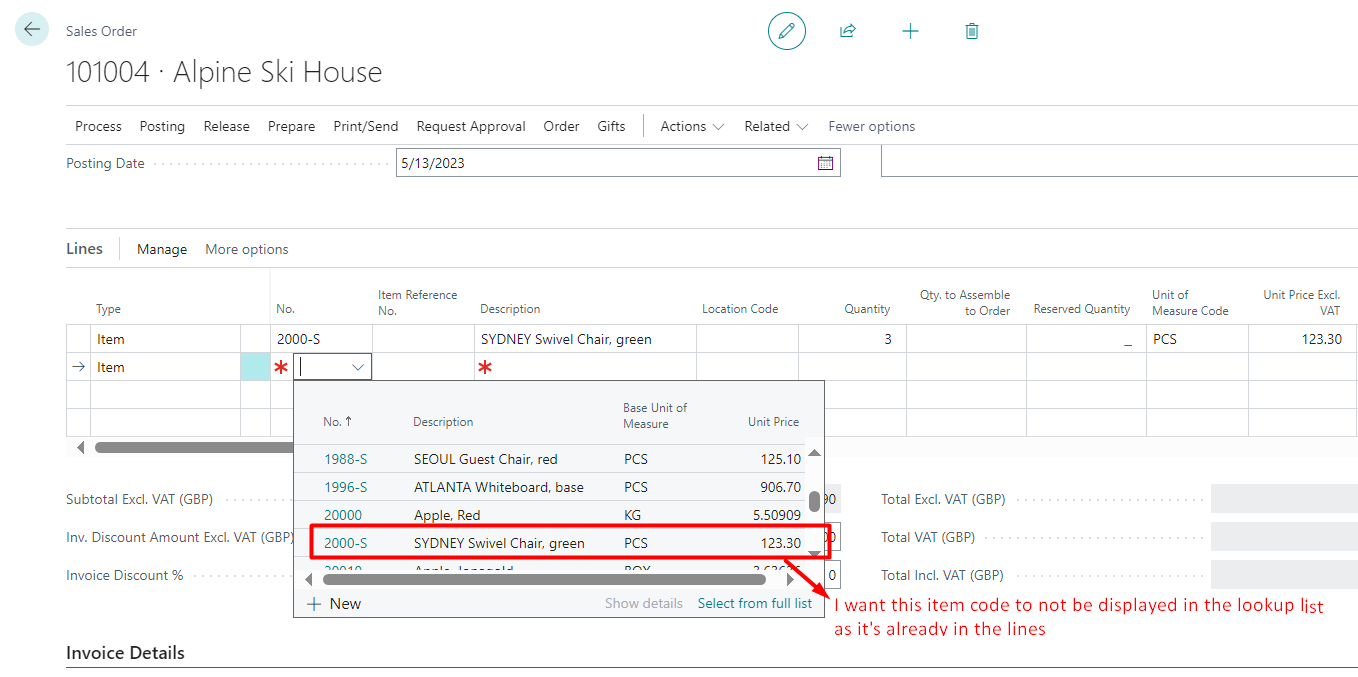Open the Process menu
The height and width of the screenshot is (677, 1358).
98,126
